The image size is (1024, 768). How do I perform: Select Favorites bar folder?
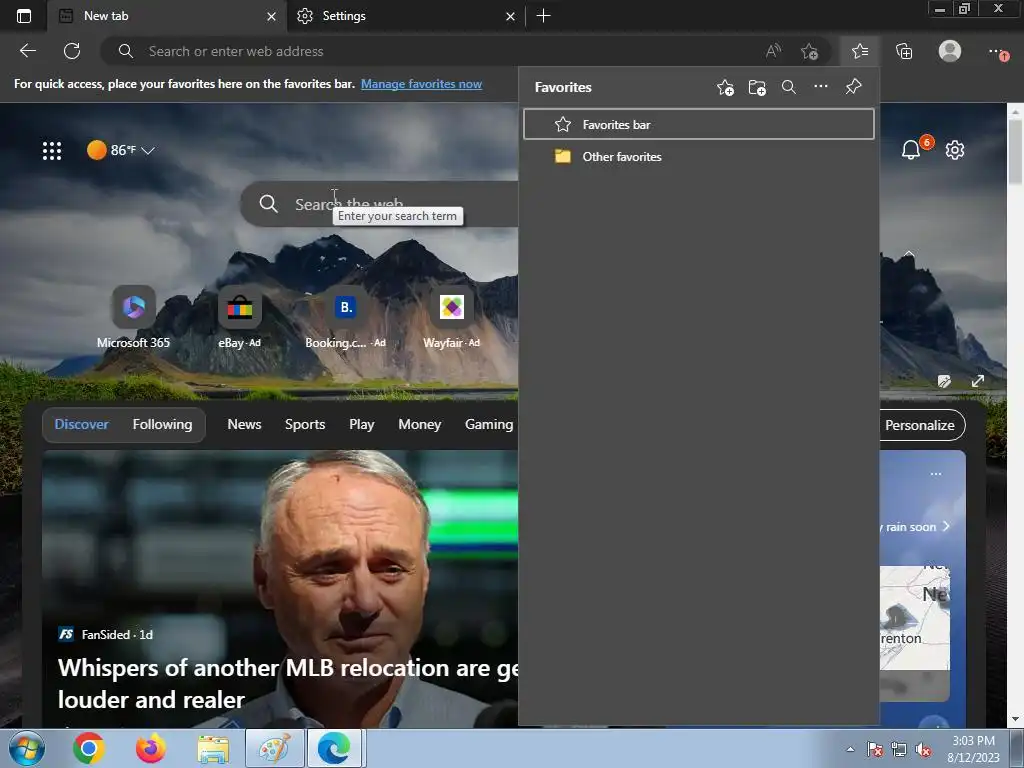click(x=699, y=124)
